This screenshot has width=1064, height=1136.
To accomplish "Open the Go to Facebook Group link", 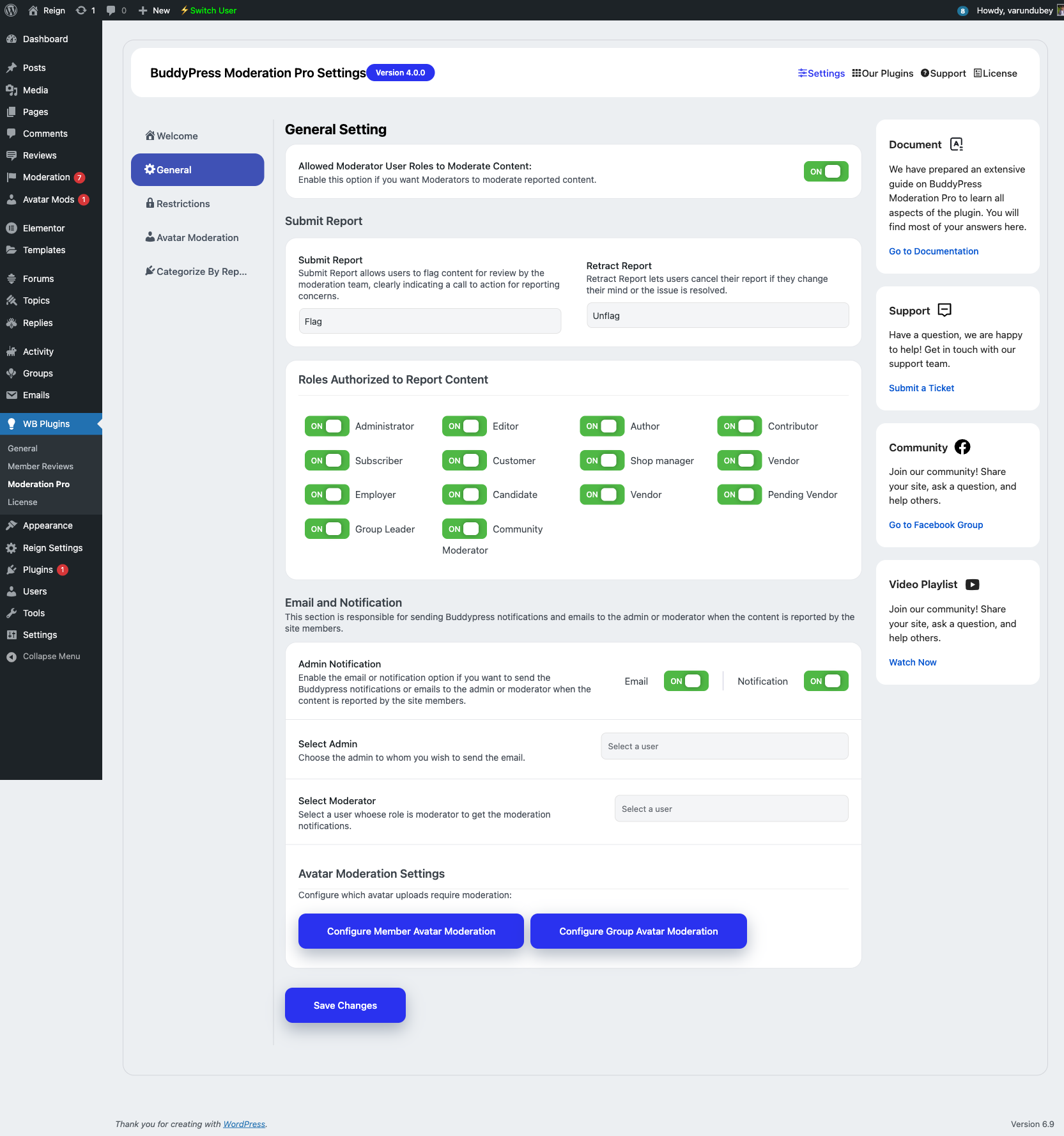I will pos(936,525).
